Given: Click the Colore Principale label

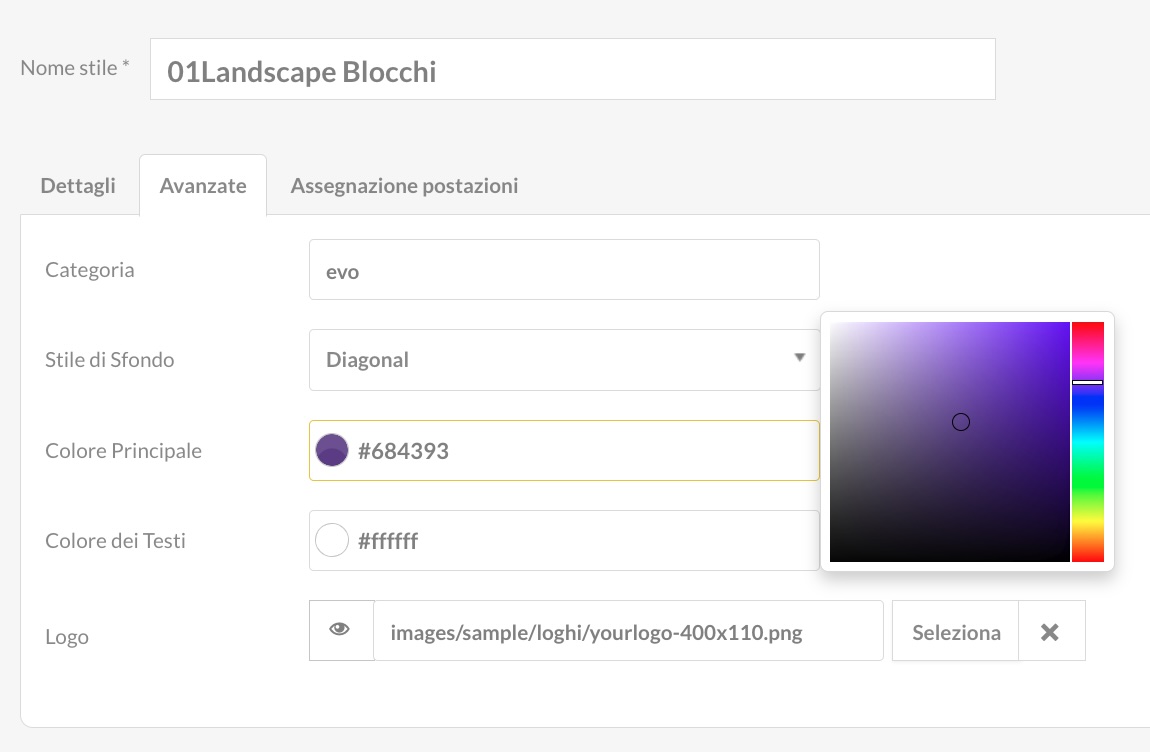Looking at the screenshot, I should point(123,450).
